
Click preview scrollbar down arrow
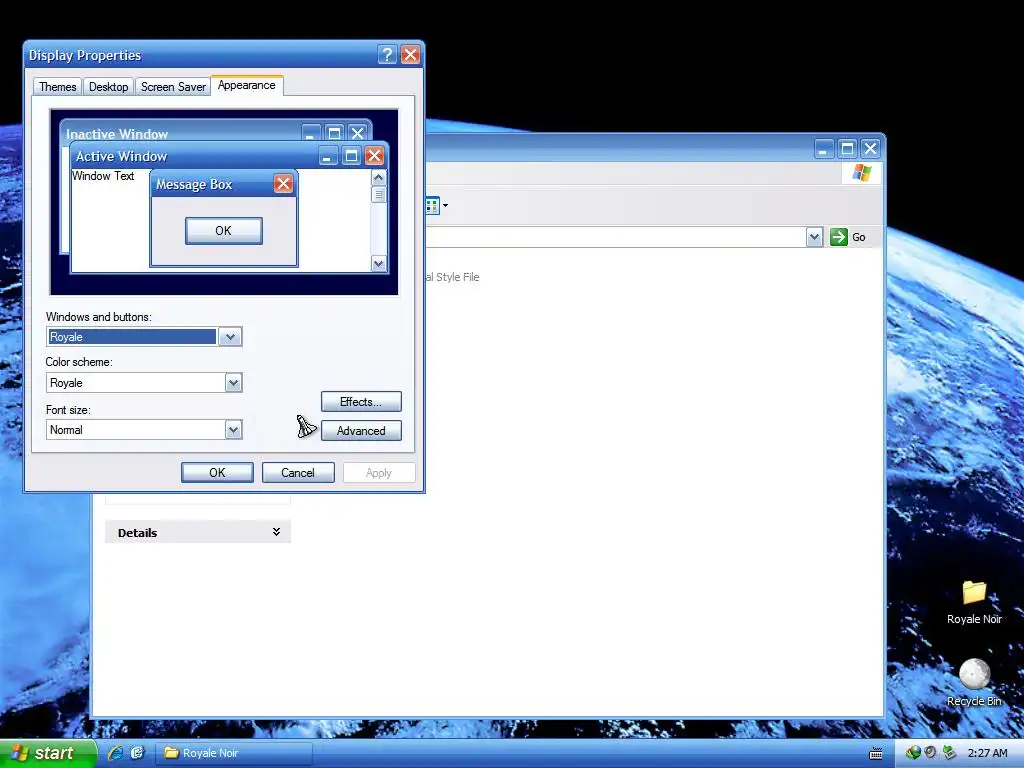379,263
